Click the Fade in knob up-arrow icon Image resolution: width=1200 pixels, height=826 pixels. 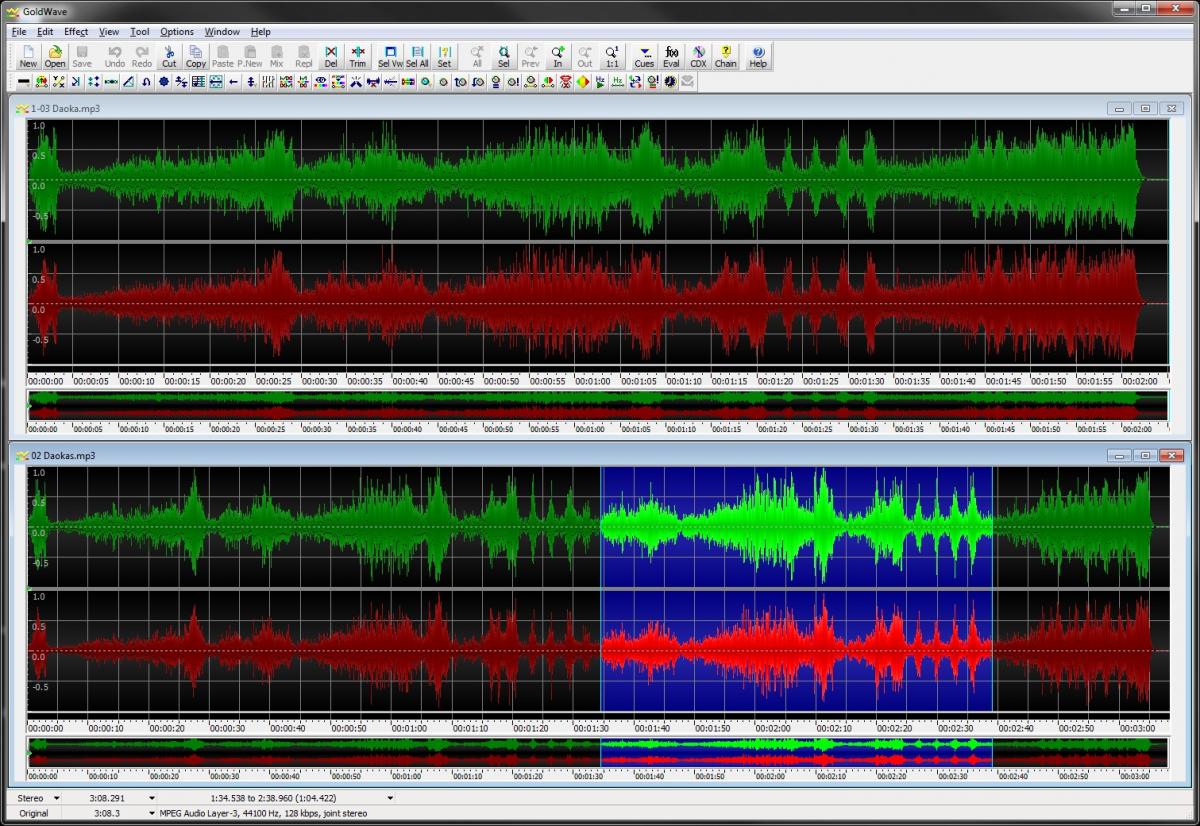point(461,81)
